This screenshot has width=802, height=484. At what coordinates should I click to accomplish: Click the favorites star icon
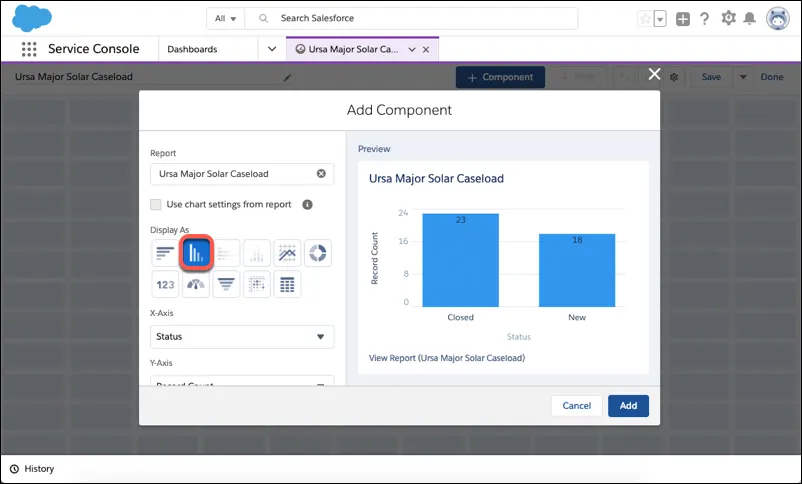click(645, 19)
